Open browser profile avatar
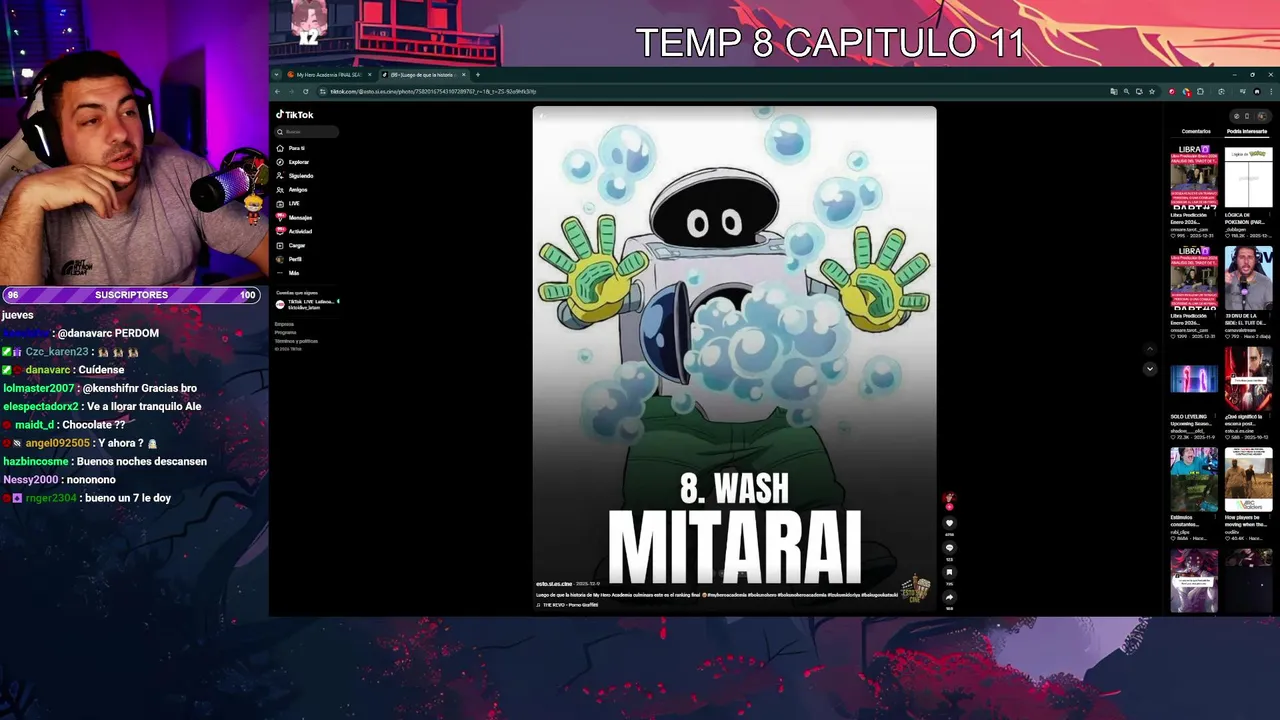The height and width of the screenshot is (720, 1280). pos(1257,91)
